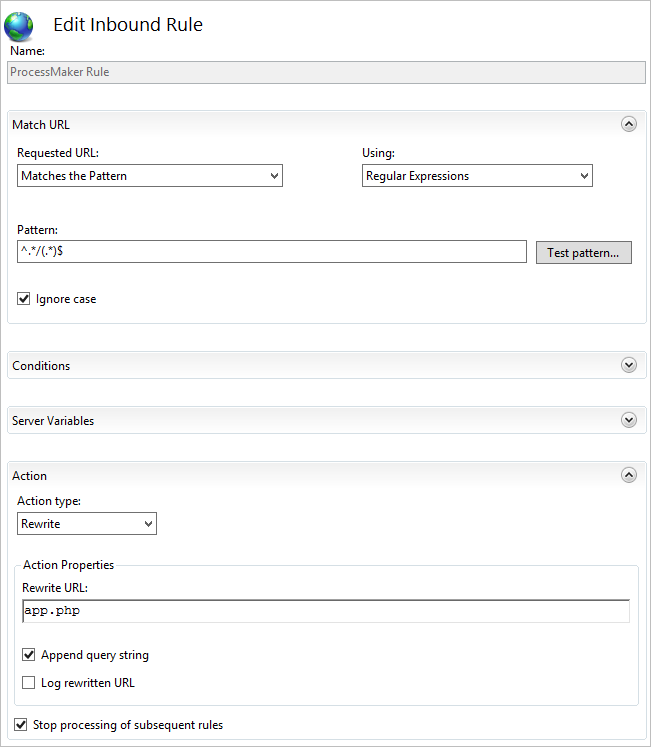Focus the Rewrite URL field containing app.php

point(325,611)
